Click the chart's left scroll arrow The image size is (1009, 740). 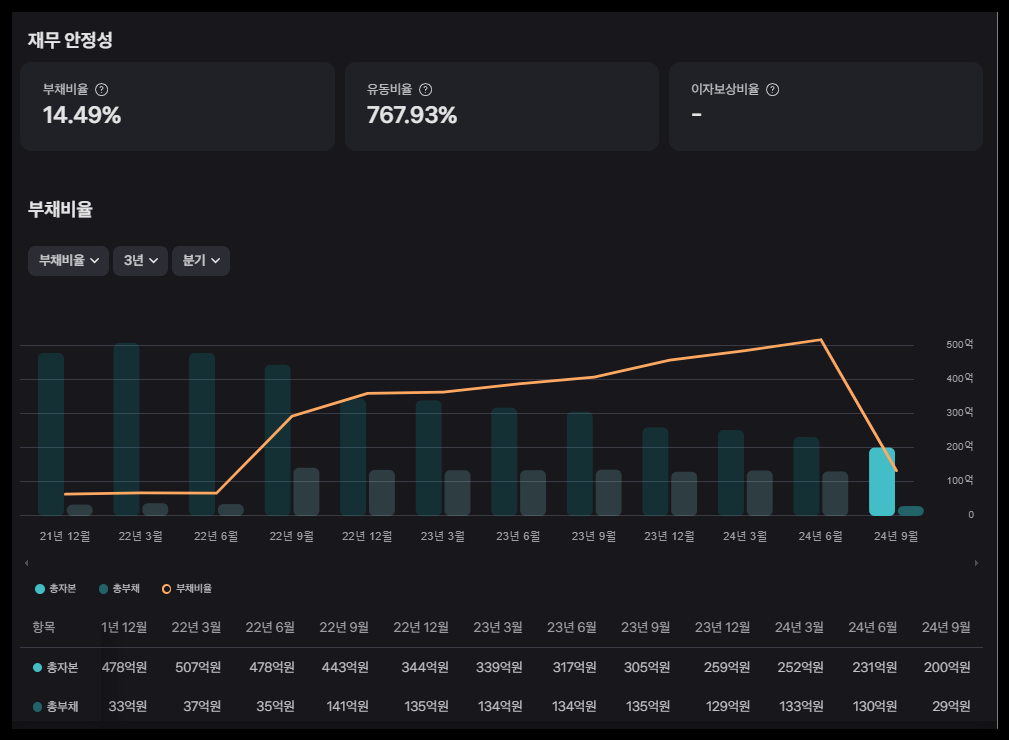26,563
